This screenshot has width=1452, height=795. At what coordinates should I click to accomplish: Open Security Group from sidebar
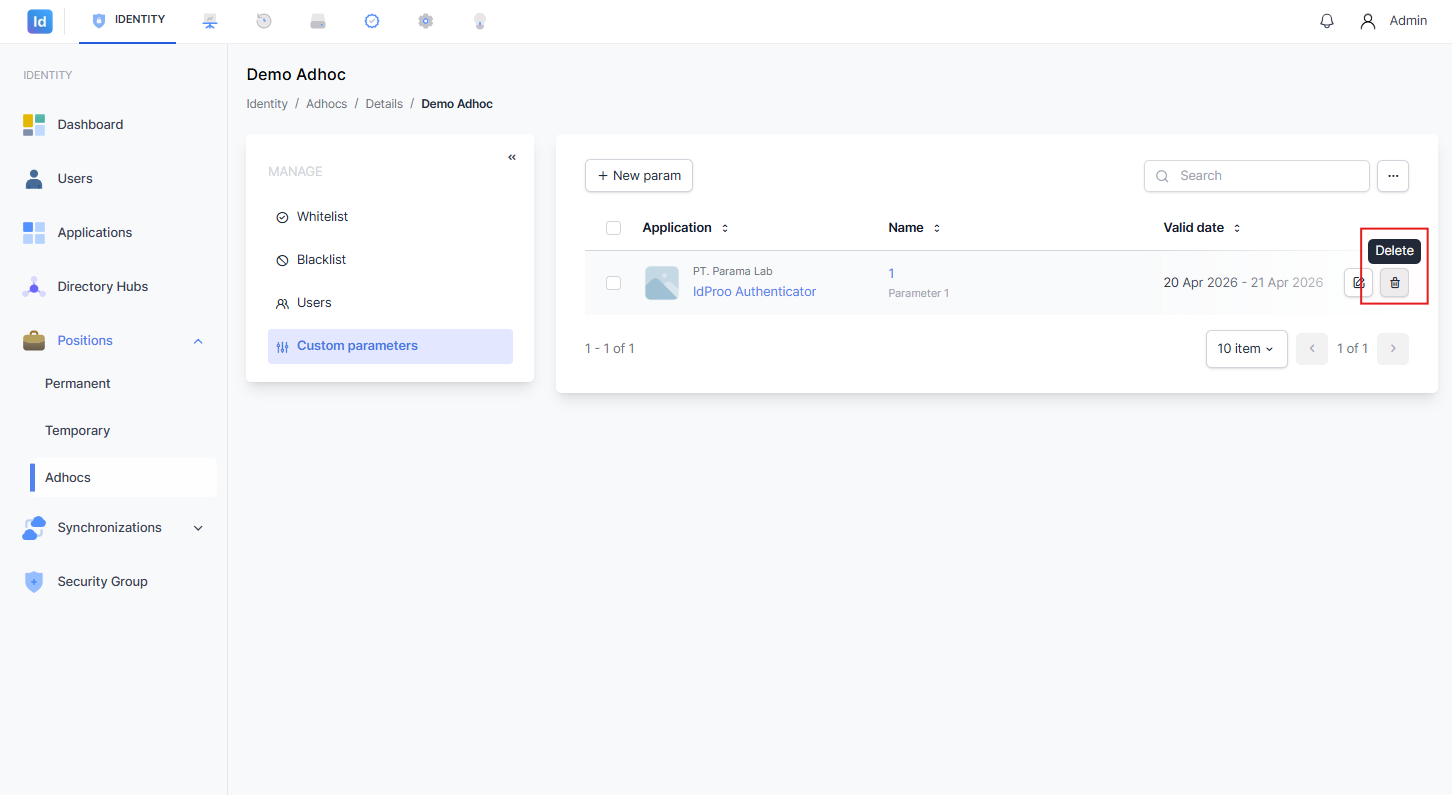click(x=102, y=582)
